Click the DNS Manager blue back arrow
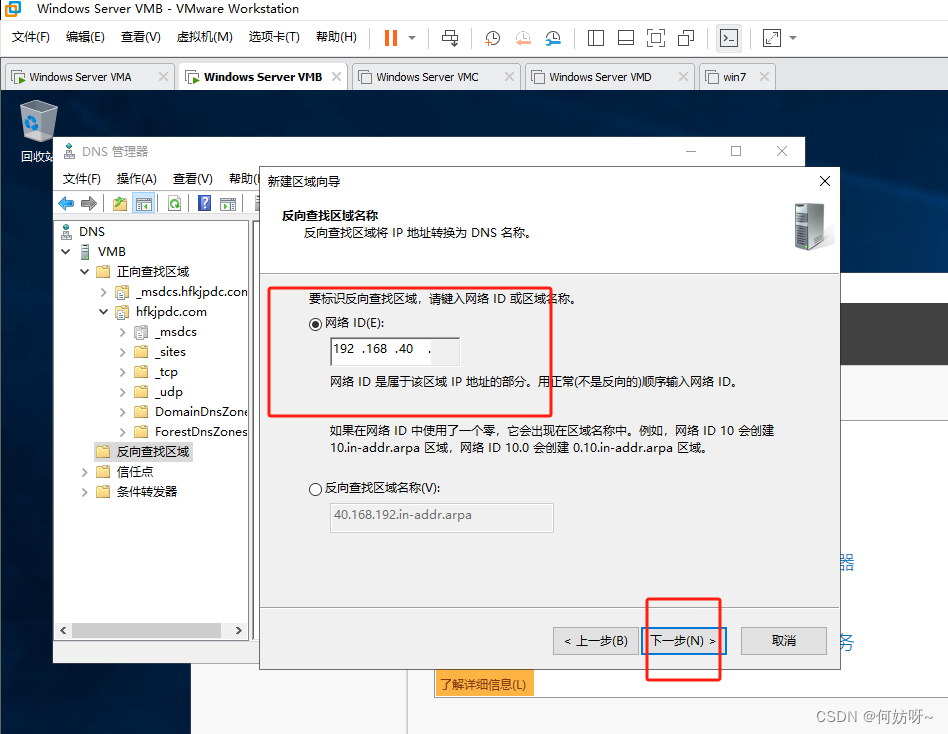Screen dimensions: 948x734 point(66,204)
